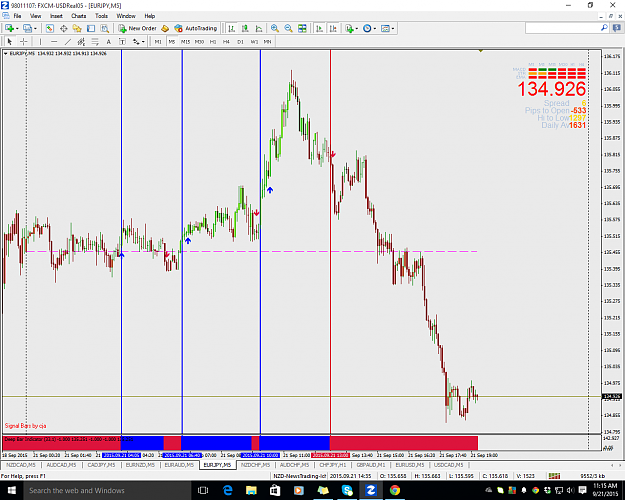The height and width of the screenshot is (500, 625).
Task: Open the Indicators list icon
Action: pos(349,28)
